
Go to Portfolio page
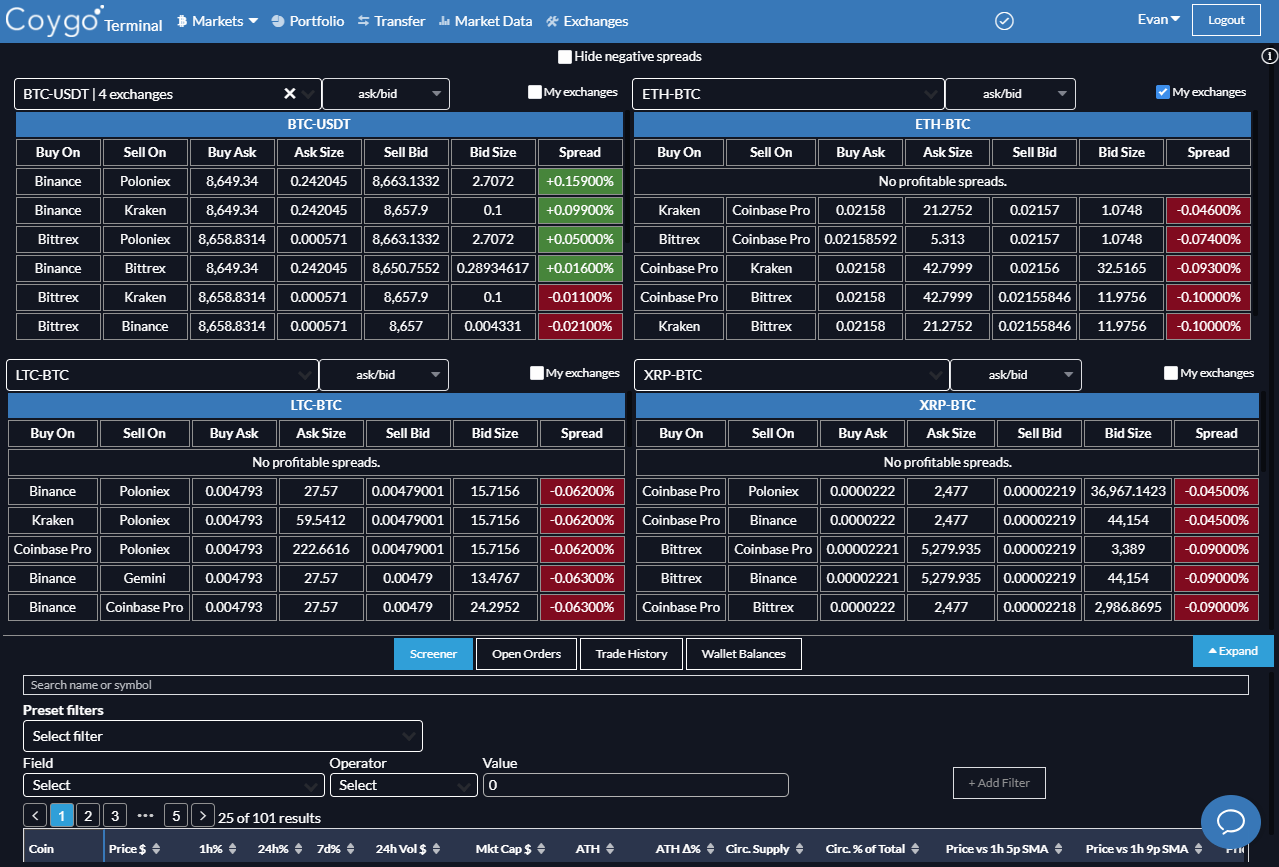point(308,21)
